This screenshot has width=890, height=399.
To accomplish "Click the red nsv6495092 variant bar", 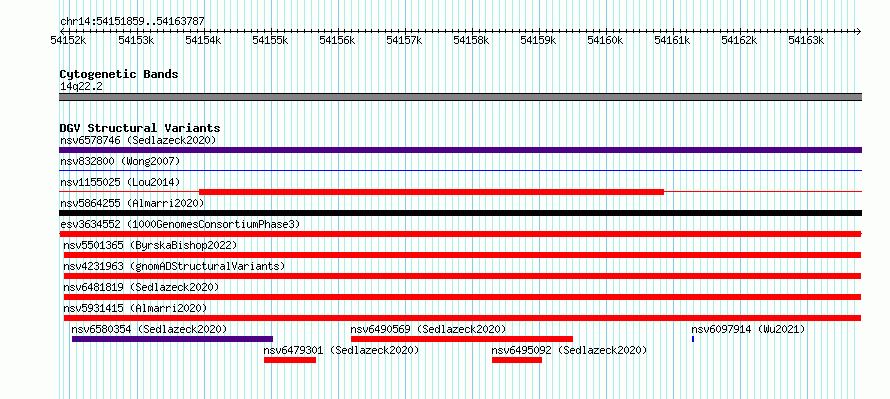I will [x=517, y=360].
